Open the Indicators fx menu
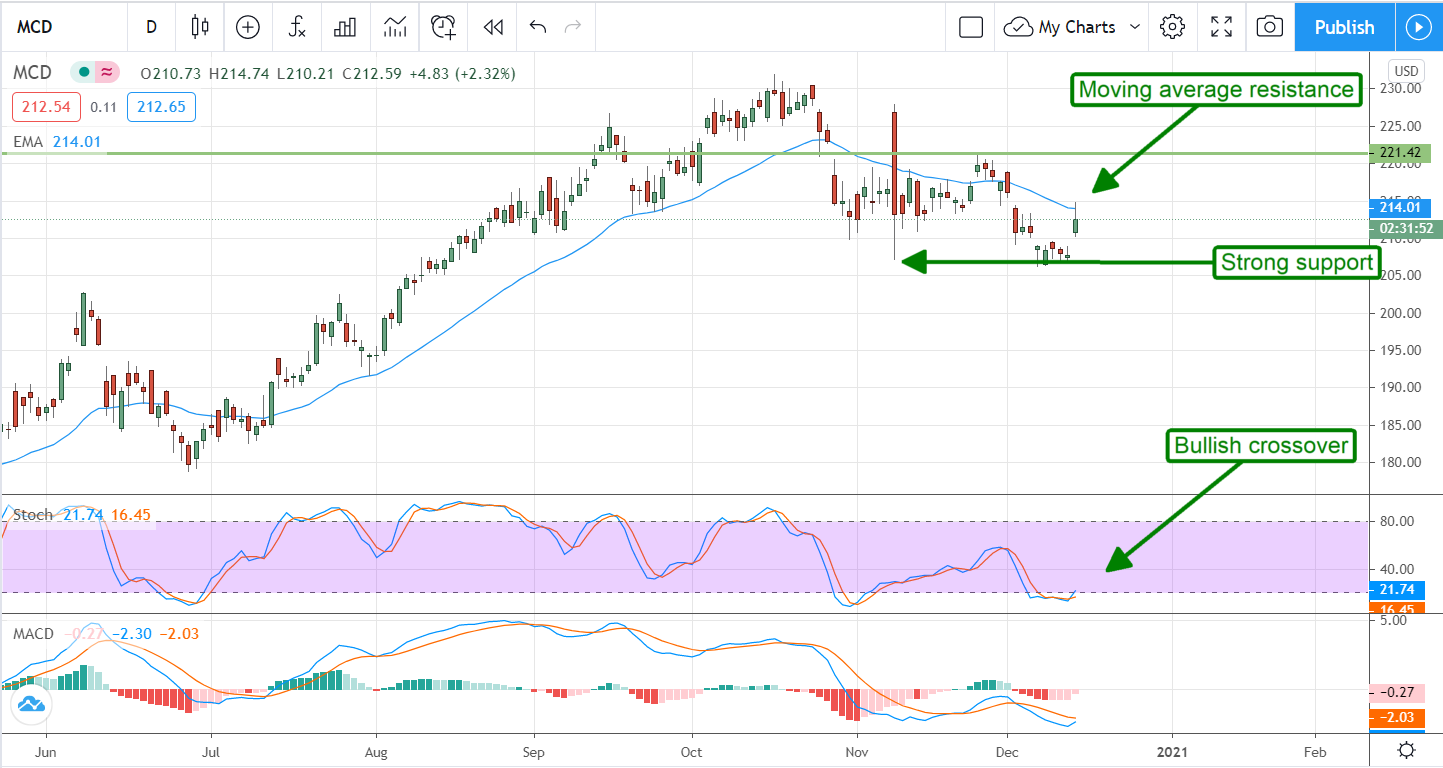This screenshot has width=1443, height=768. coord(297,27)
